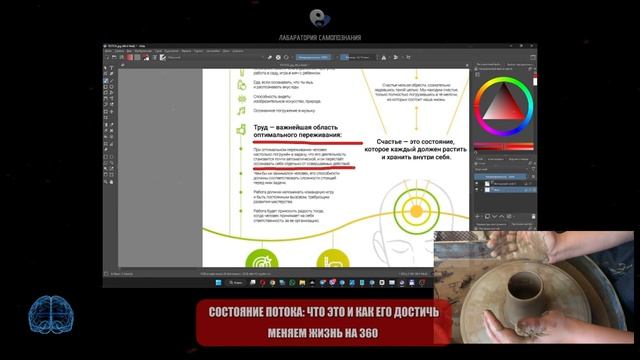The width and height of the screenshot is (640, 360).
Task: Select the Pan tool in the toolbox
Action: 111,182
